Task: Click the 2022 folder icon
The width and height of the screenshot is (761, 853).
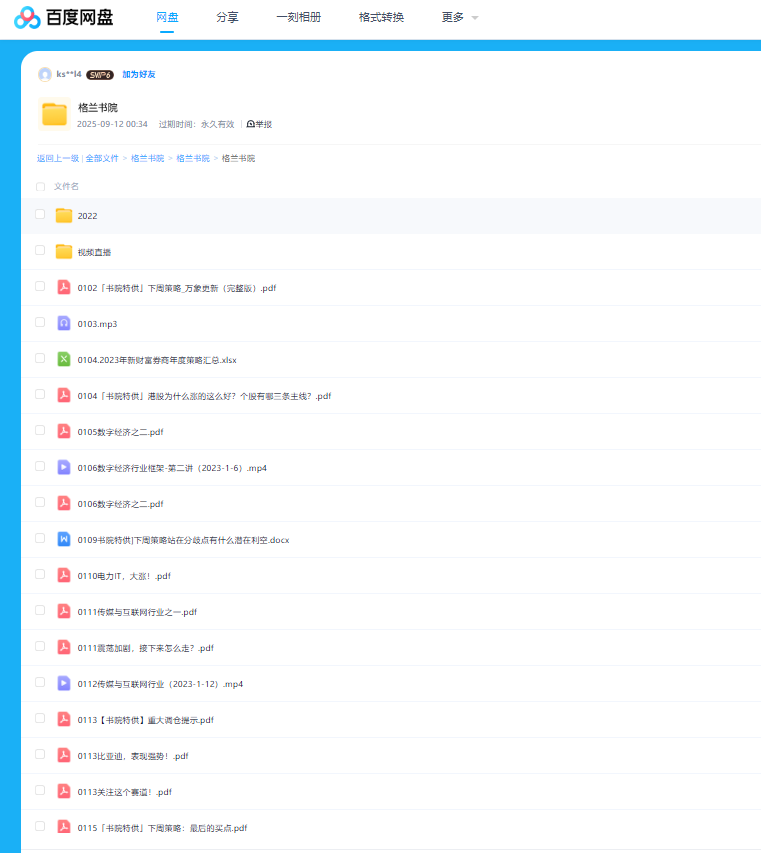Action: coord(64,215)
